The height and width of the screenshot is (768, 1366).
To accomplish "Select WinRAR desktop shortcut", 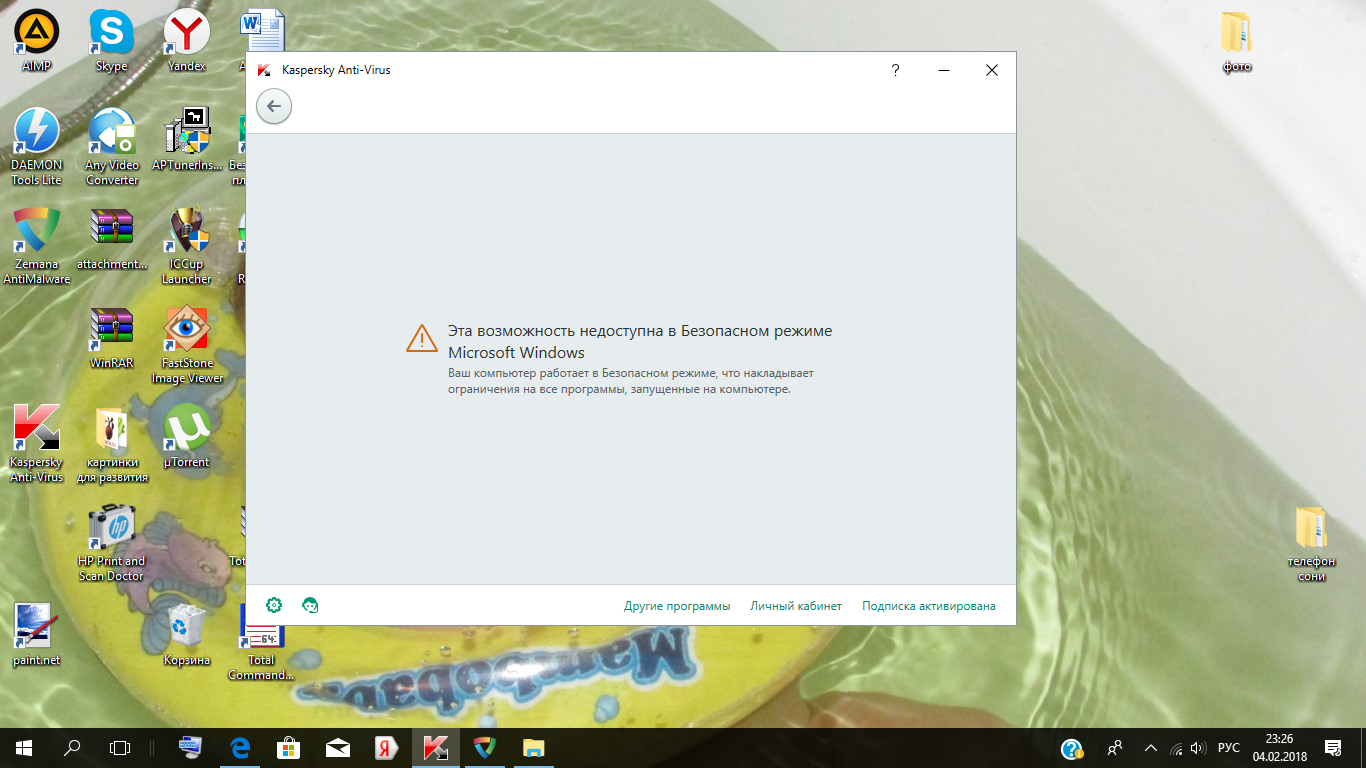I will (x=111, y=338).
